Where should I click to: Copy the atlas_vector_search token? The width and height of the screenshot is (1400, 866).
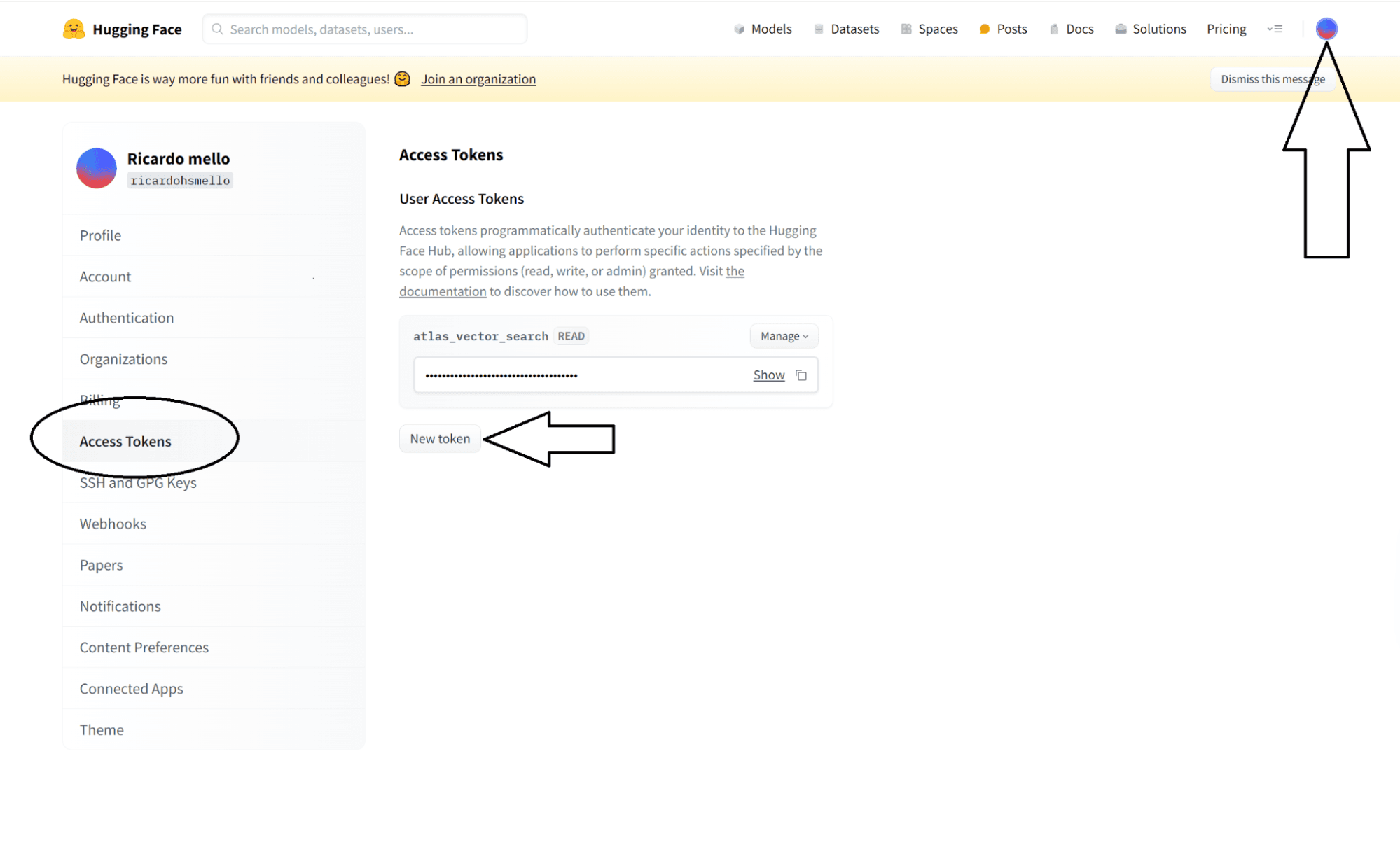coord(801,375)
